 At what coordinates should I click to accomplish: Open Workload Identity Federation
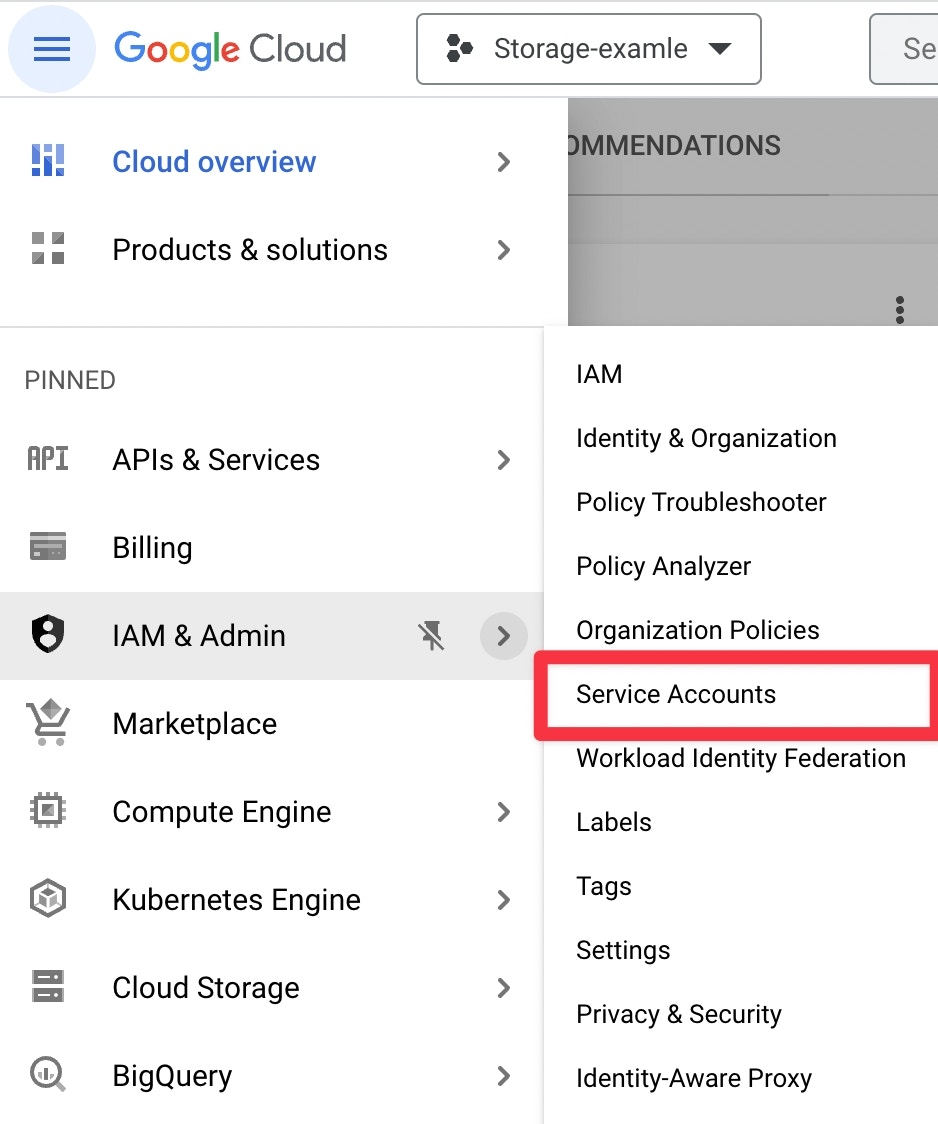741,758
